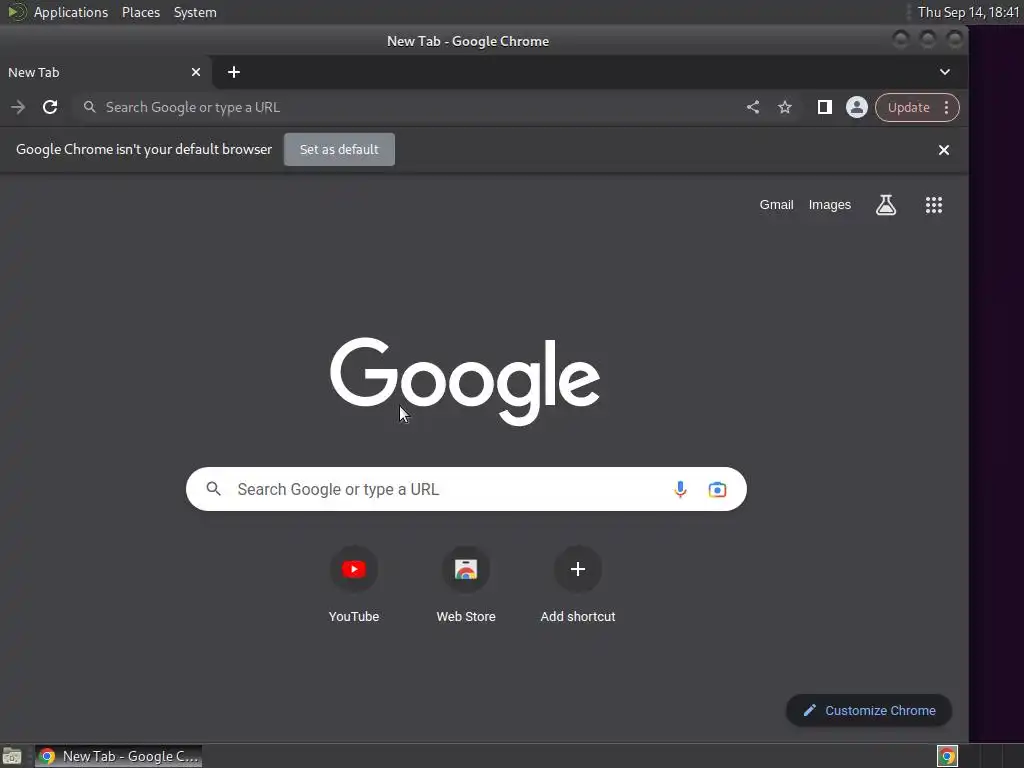This screenshot has height=768, width=1024.
Task: Open Search Labs flask icon
Action: (x=886, y=205)
